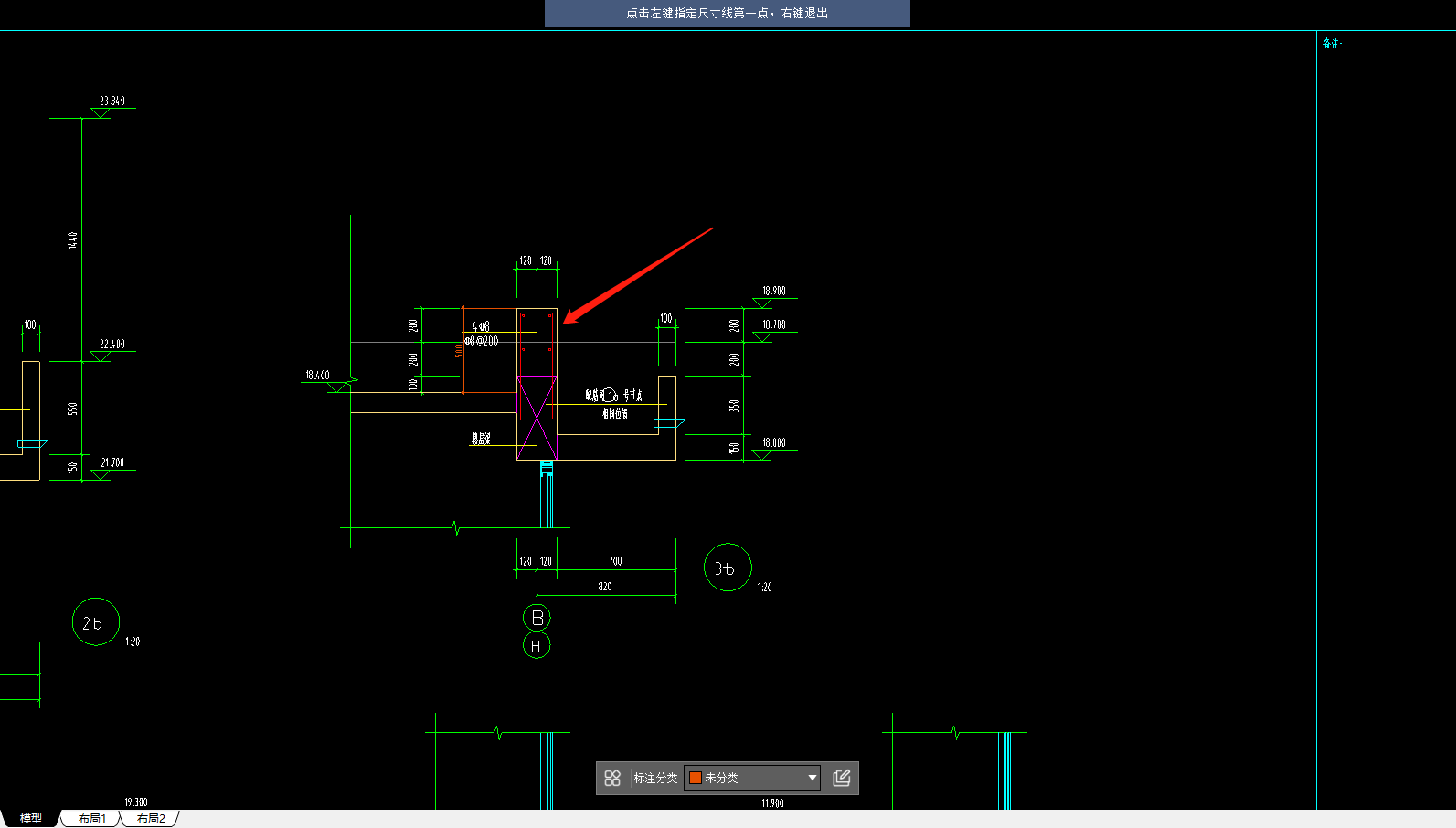
Task: Open the annotation category grid icon
Action: coord(612,778)
